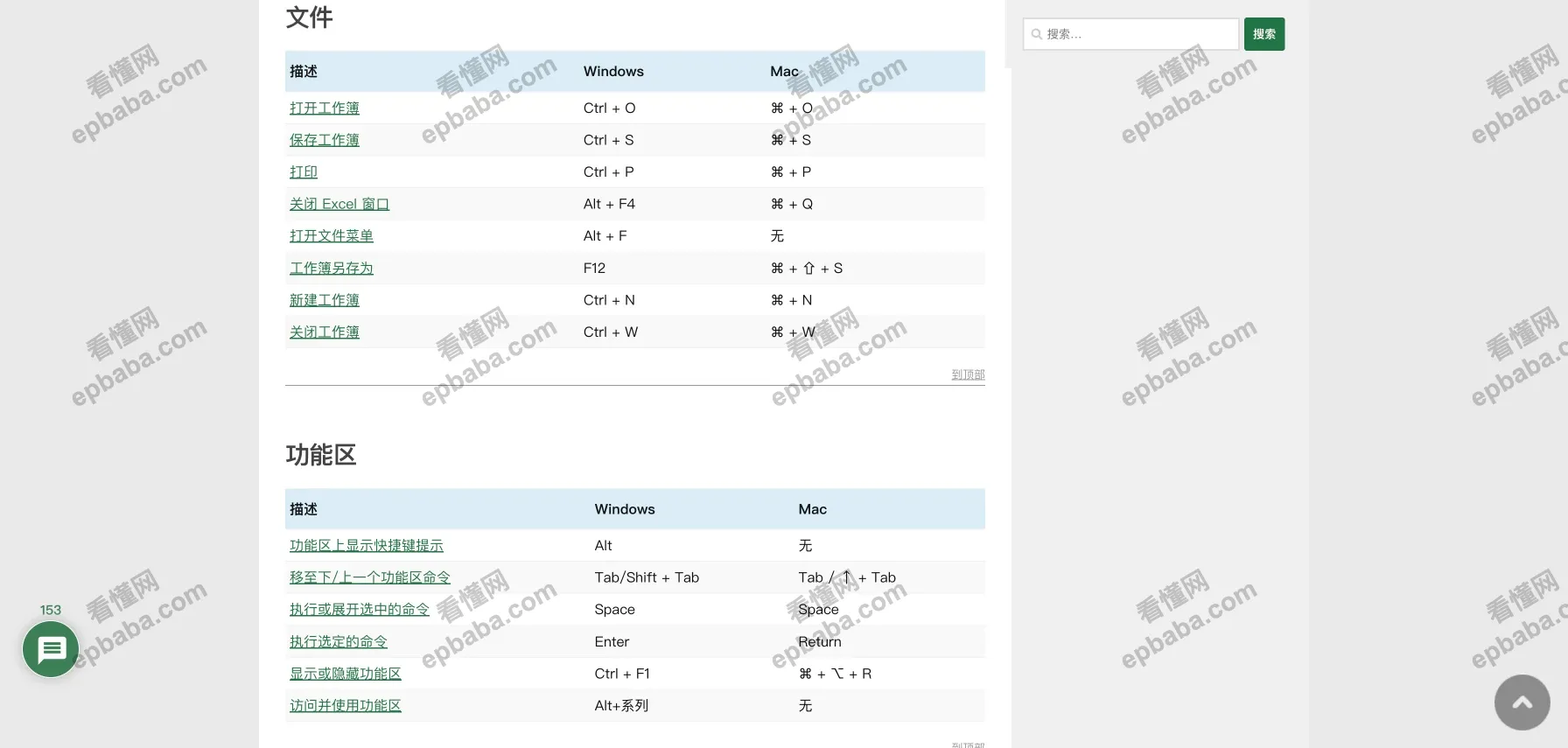Open the 执行或展开选中的命令 link

pyautogui.click(x=359, y=610)
